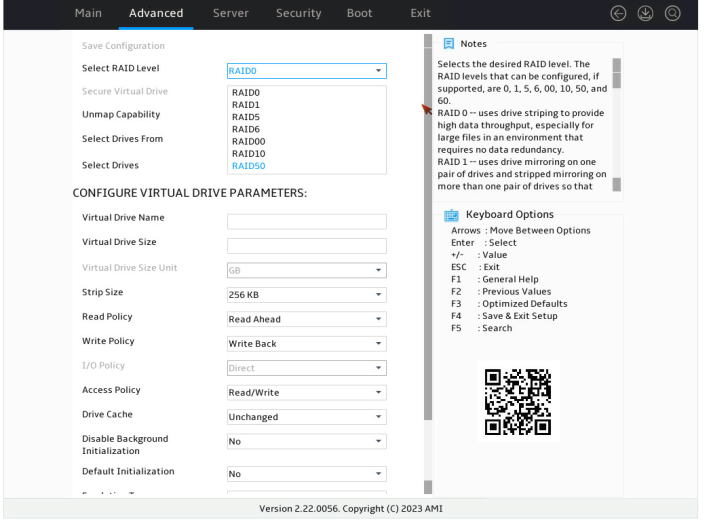The width and height of the screenshot is (711, 530).
Task: Click Save Configuration link
Action: click(x=125, y=46)
